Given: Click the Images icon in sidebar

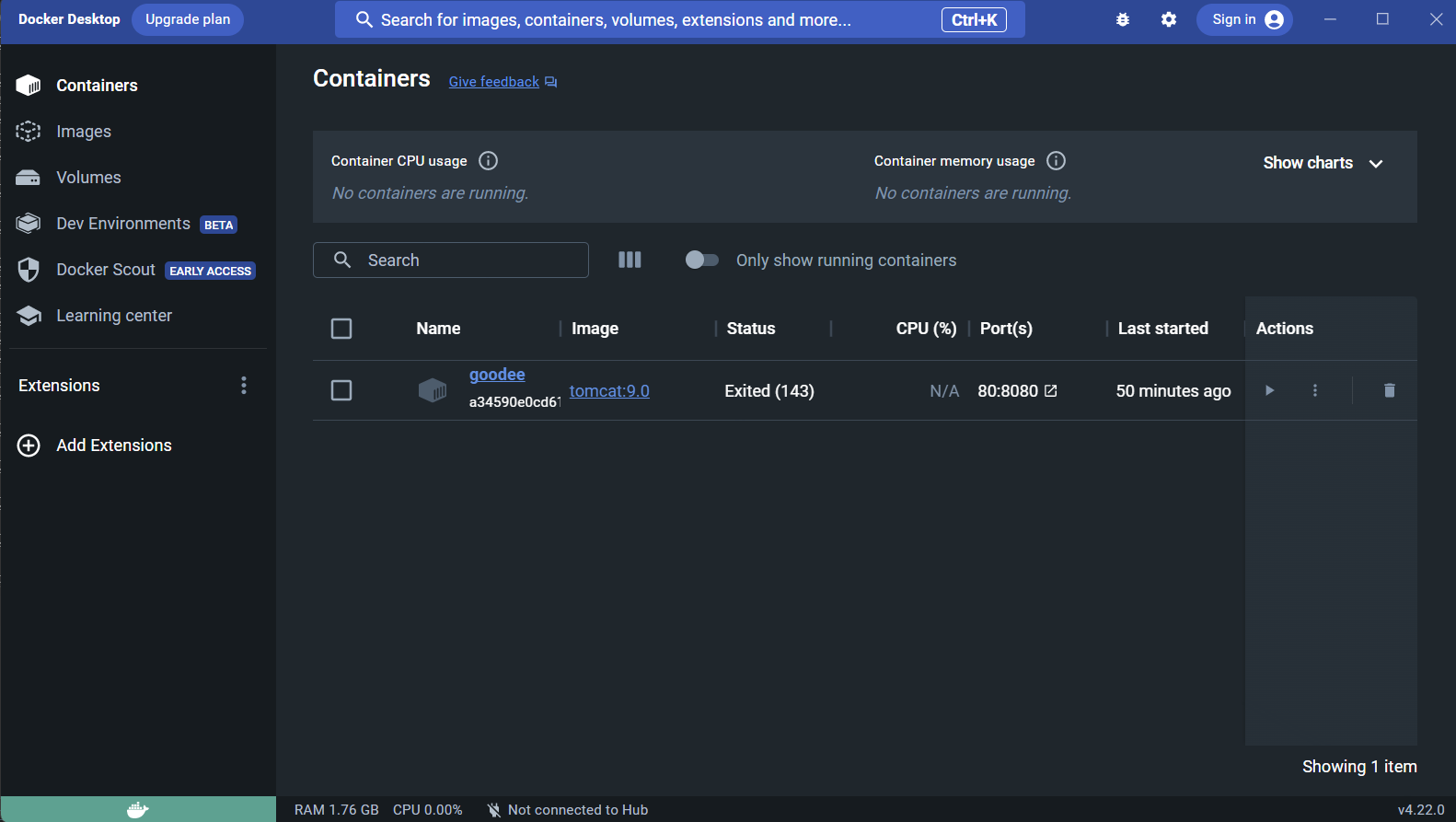Looking at the screenshot, I should (29, 132).
